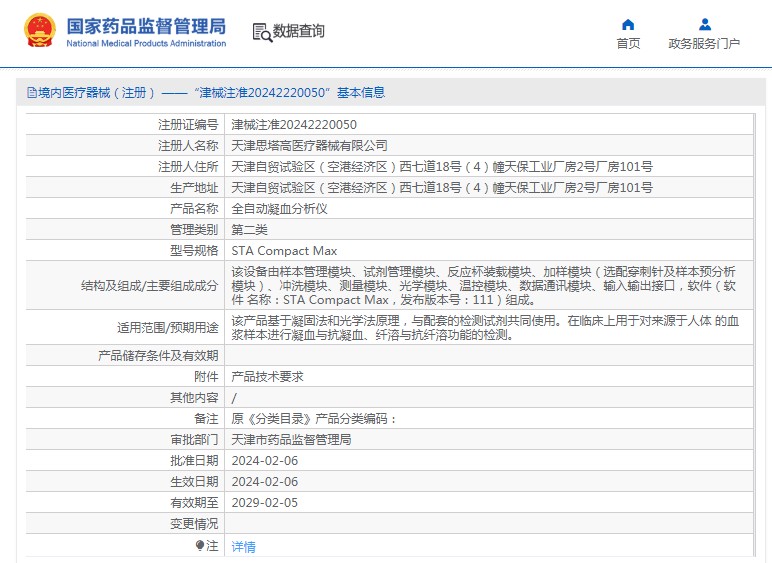Screen dimensions: 772x563
Task: Click the 国家药品监督管理局 title text
Action: point(146,26)
